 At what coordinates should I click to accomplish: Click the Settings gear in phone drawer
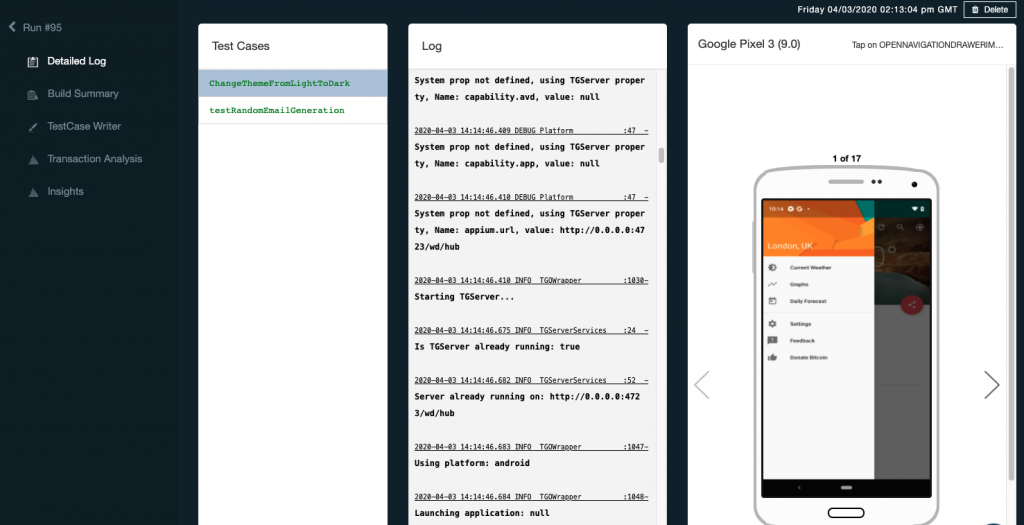(772, 324)
